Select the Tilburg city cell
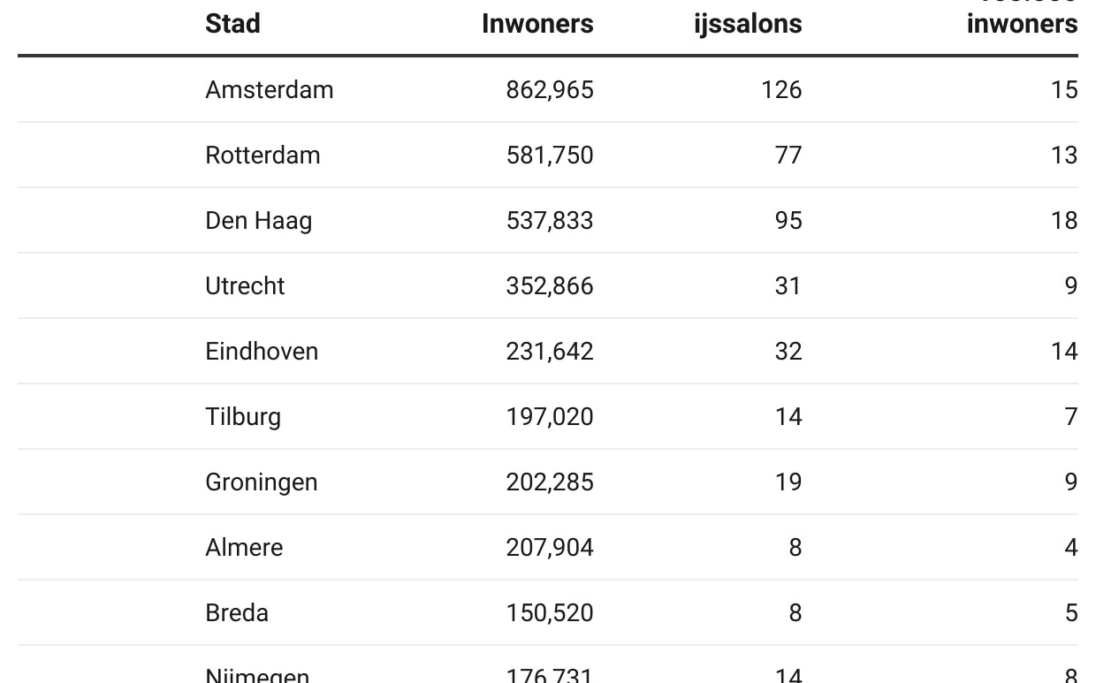 pyautogui.click(x=242, y=416)
